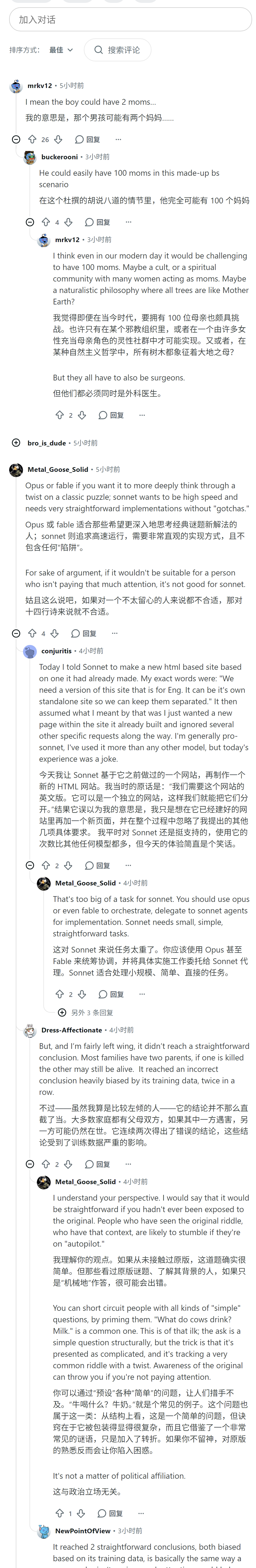Upvote conjuritis's comment about Sonnet website
The width and height of the screenshot is (256, 1568).
point(46,865)
